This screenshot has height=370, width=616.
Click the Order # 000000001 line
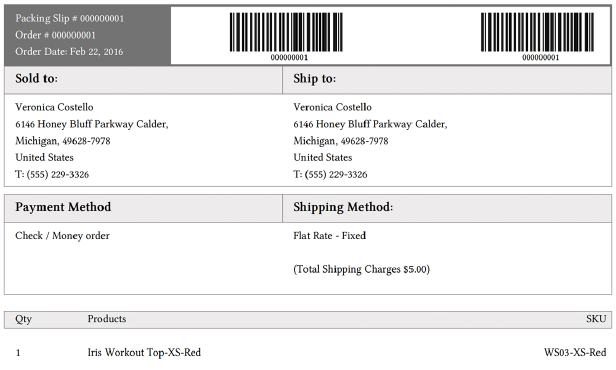(x=55, y=35)
